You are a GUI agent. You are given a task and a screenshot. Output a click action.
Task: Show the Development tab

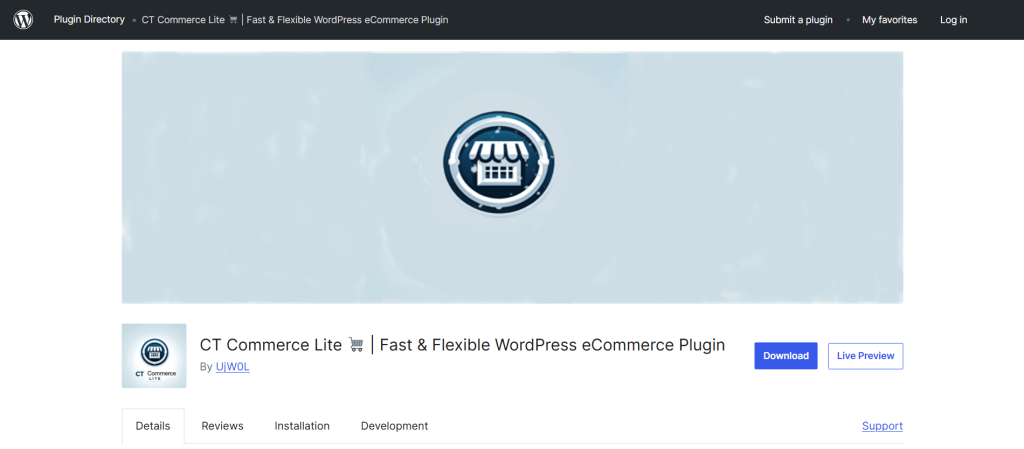[x=394, y=426]
